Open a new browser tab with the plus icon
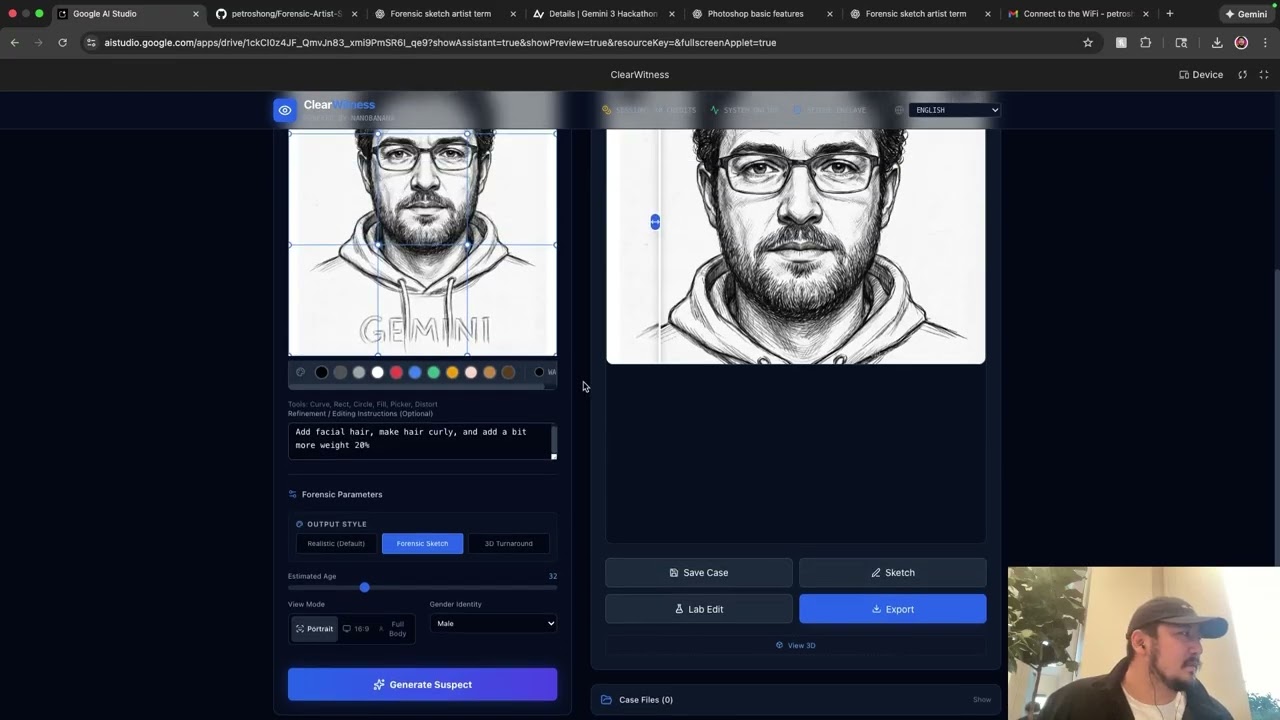The image size is (1280, 720). [x=1170, y=14]
